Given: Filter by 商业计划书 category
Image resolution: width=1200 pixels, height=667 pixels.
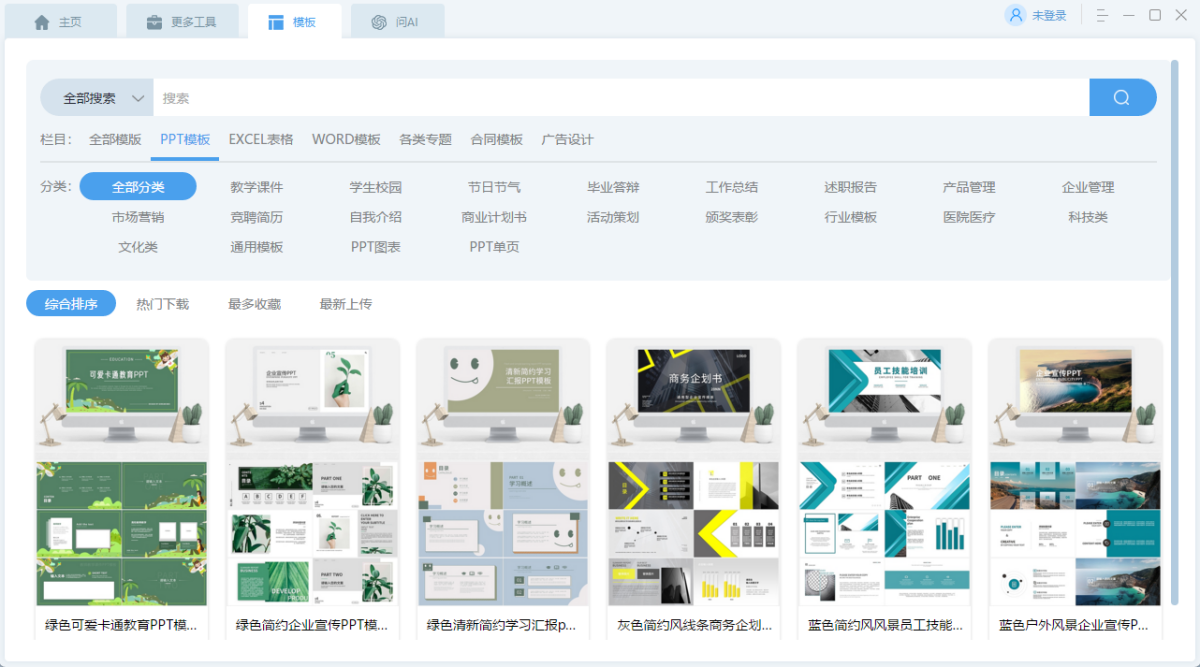Looking at the screenshot, I should click(494, 217).
